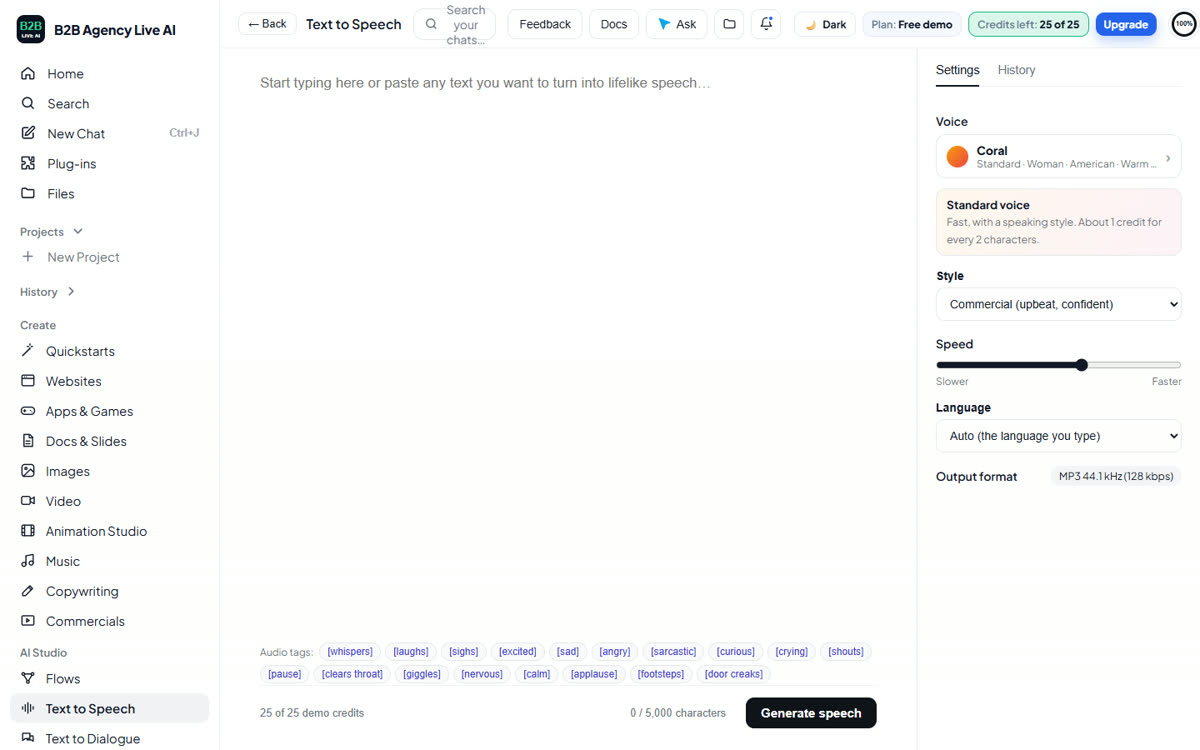Click the blue Upgrade button

pyautogui.click(x=1126, y=24)
